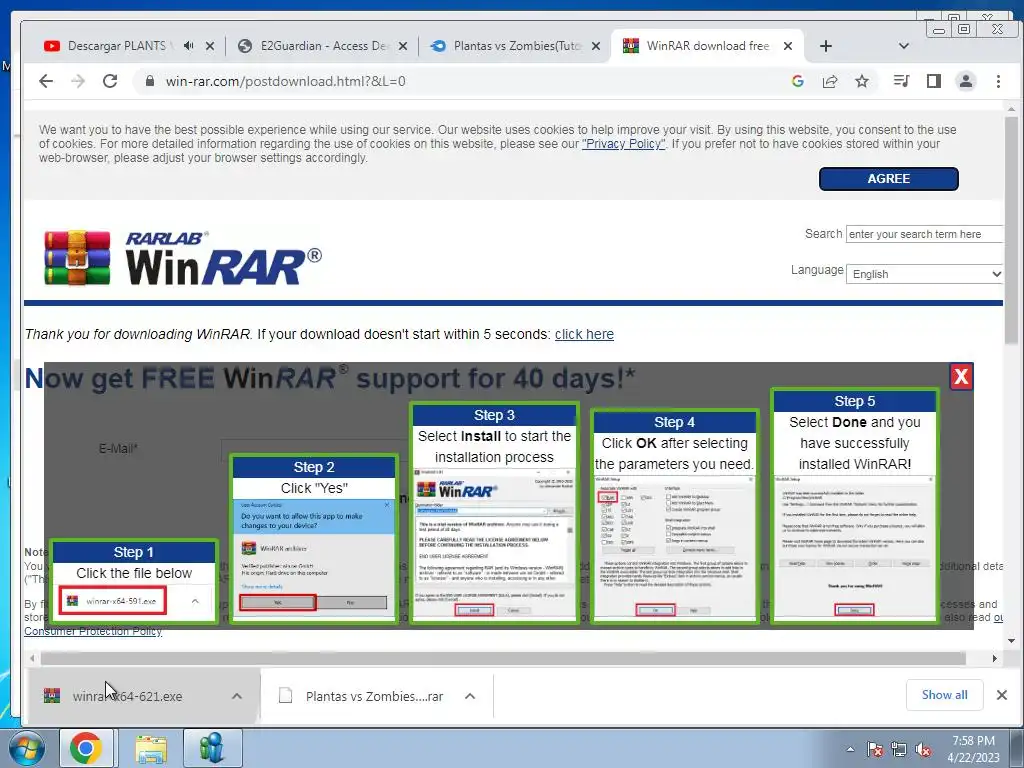Expand options for winrar-x64-621.exe download

point(237,696)
